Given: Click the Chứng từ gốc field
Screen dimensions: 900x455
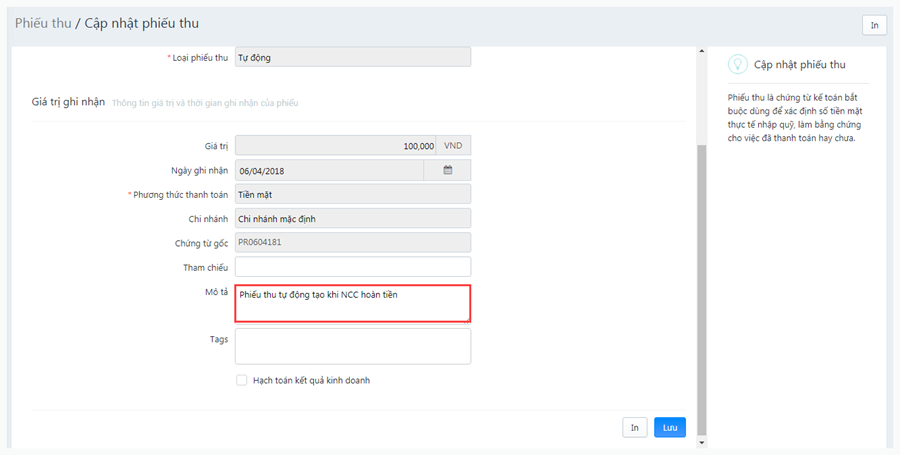Looking at the screenshot, I should (x=353, y=242).
